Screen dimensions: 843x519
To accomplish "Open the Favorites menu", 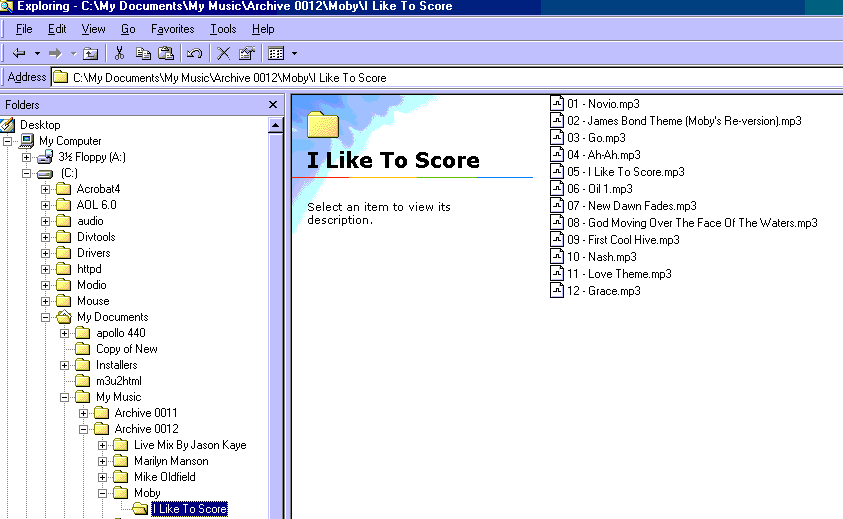I will (x=173, y=29).
